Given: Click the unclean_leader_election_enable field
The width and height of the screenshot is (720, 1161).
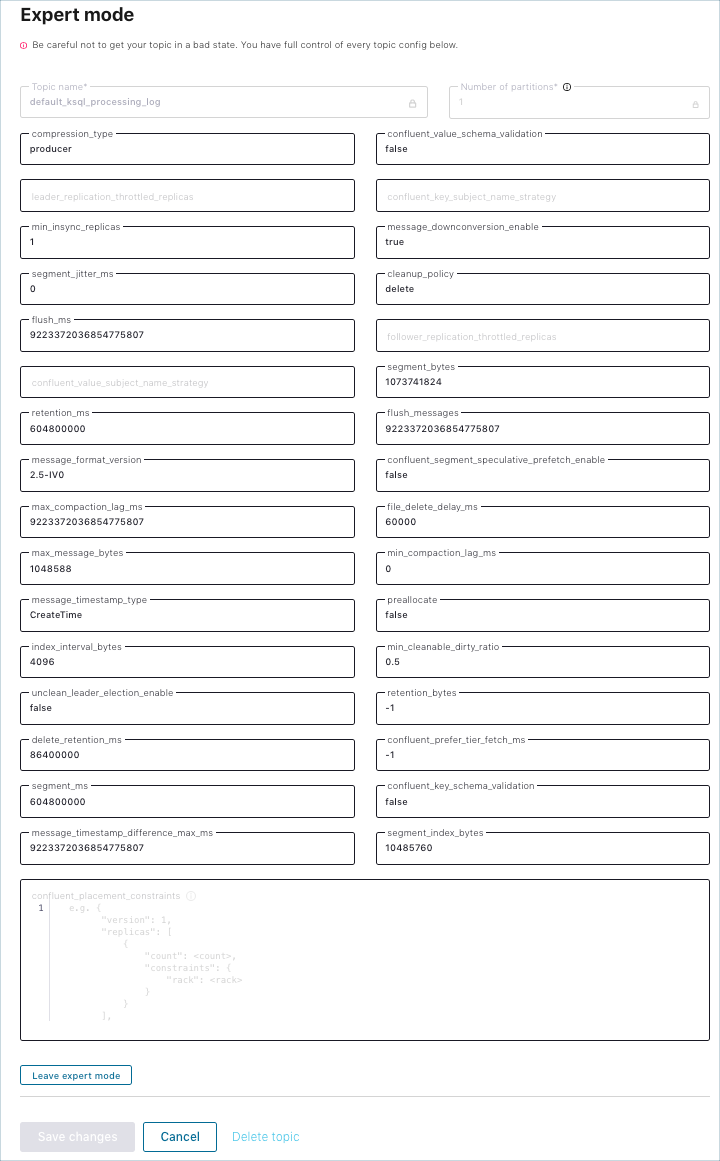Looking at the screenshot, I should pyautogui.click(x=187, y=708).
